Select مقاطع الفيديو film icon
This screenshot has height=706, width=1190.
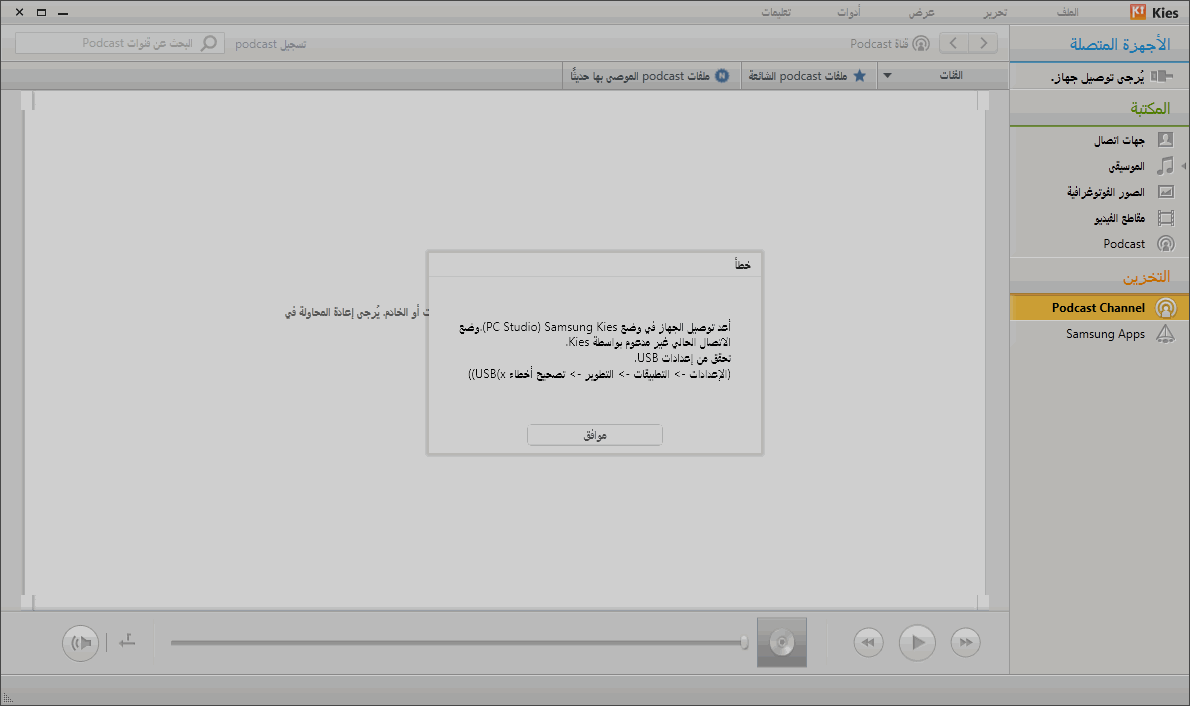click(x=1166, y=218)
